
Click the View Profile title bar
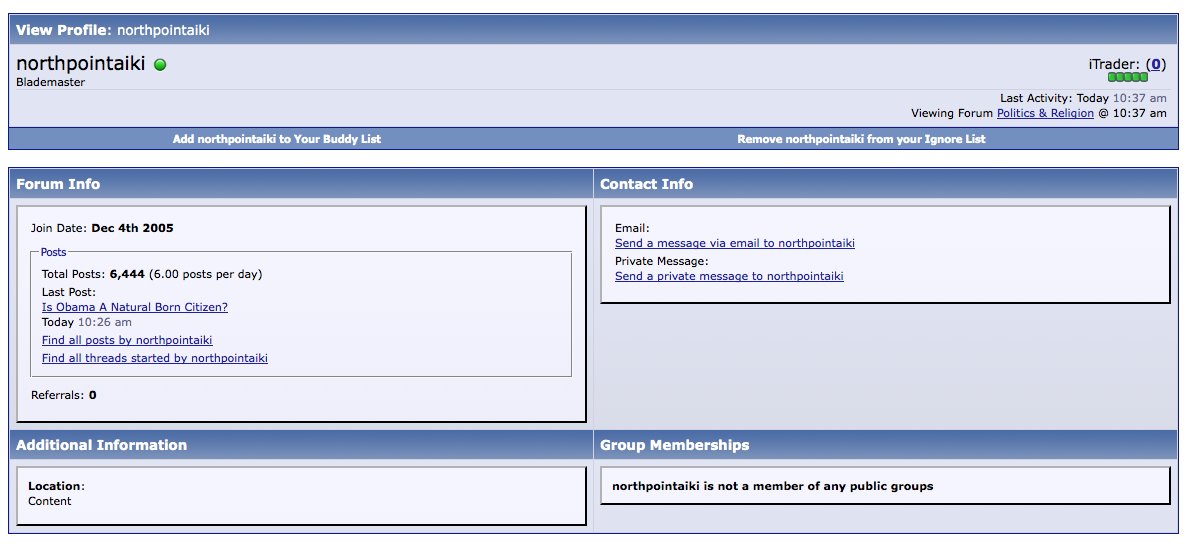[113, 30]
